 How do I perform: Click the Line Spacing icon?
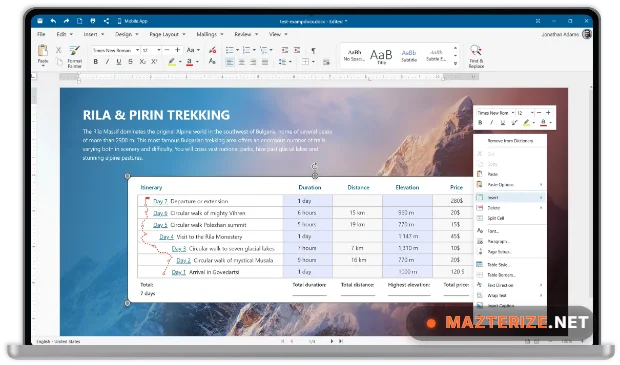282,62
